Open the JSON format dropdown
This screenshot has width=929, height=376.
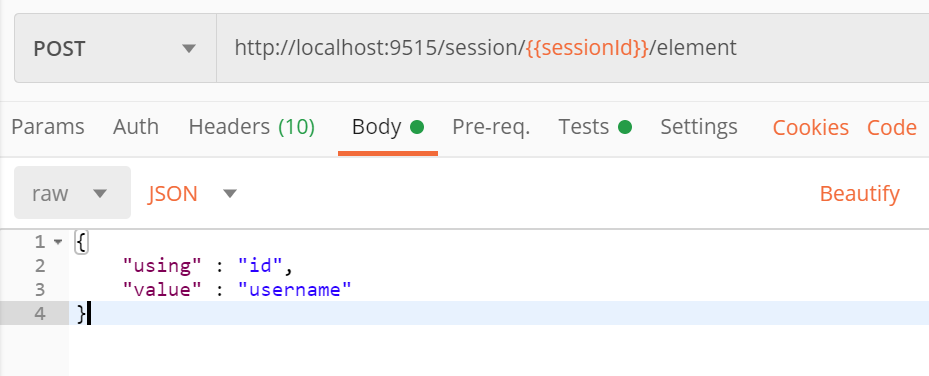[192, 194]
